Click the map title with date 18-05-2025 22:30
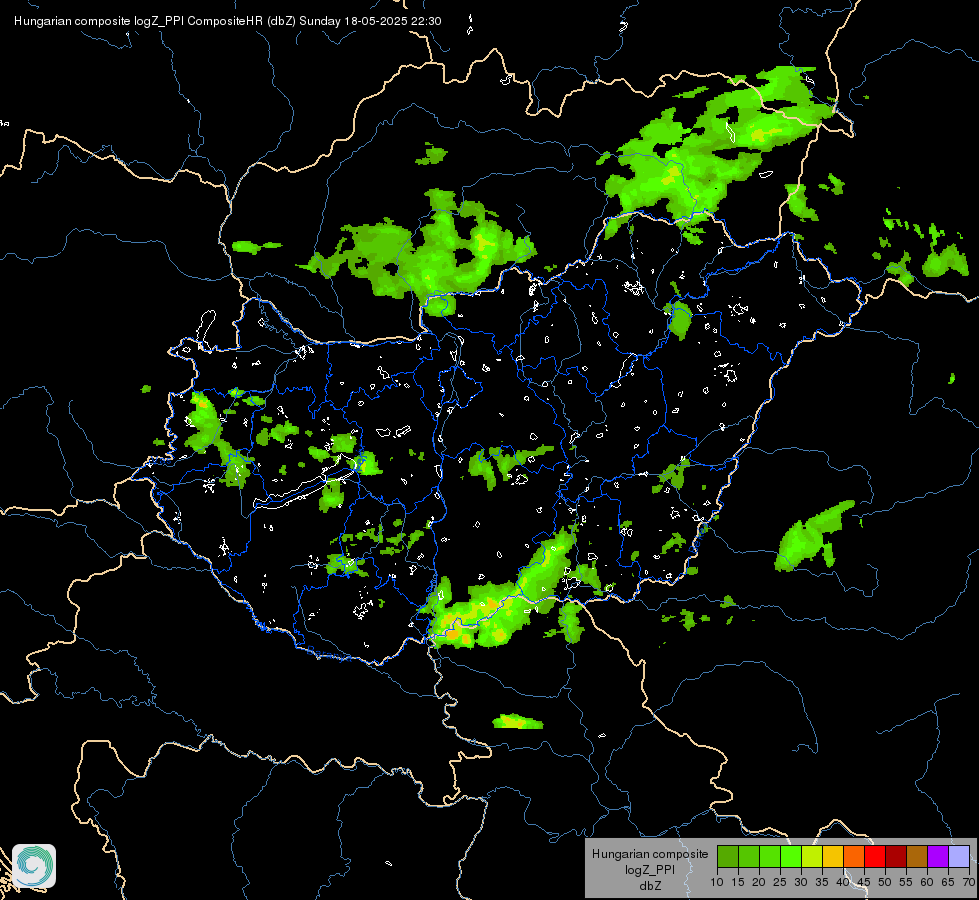This screenshot has height=900, width=979. pyautogui.click(x=228, y=21)
